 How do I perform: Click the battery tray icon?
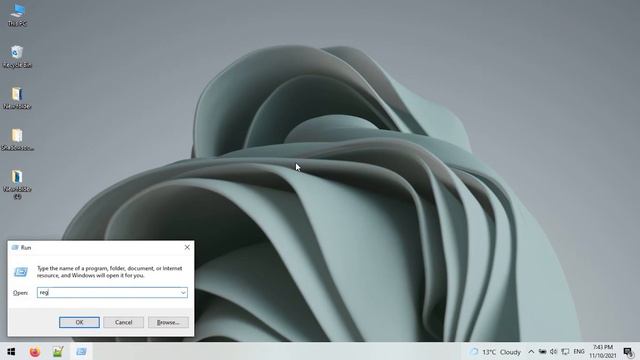542,351
